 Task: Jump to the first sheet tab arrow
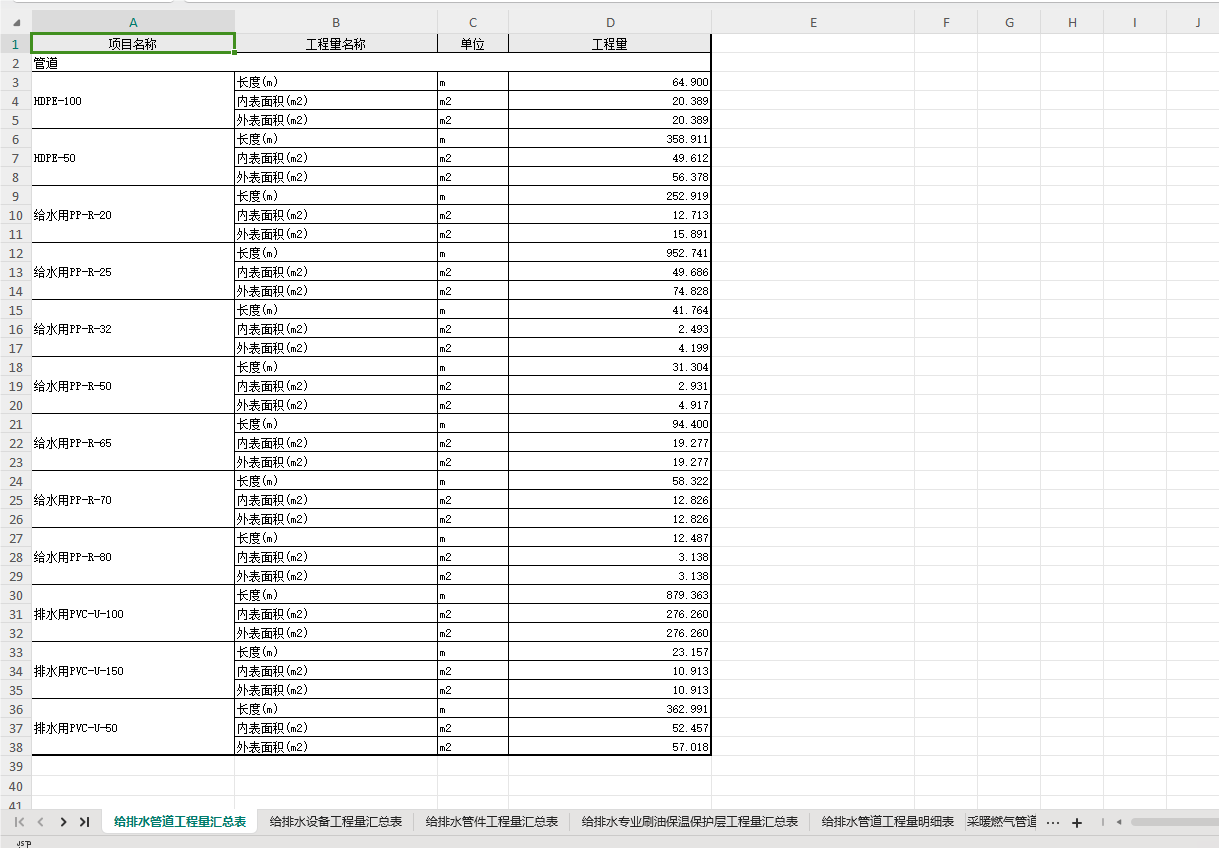tap(19, 822)
